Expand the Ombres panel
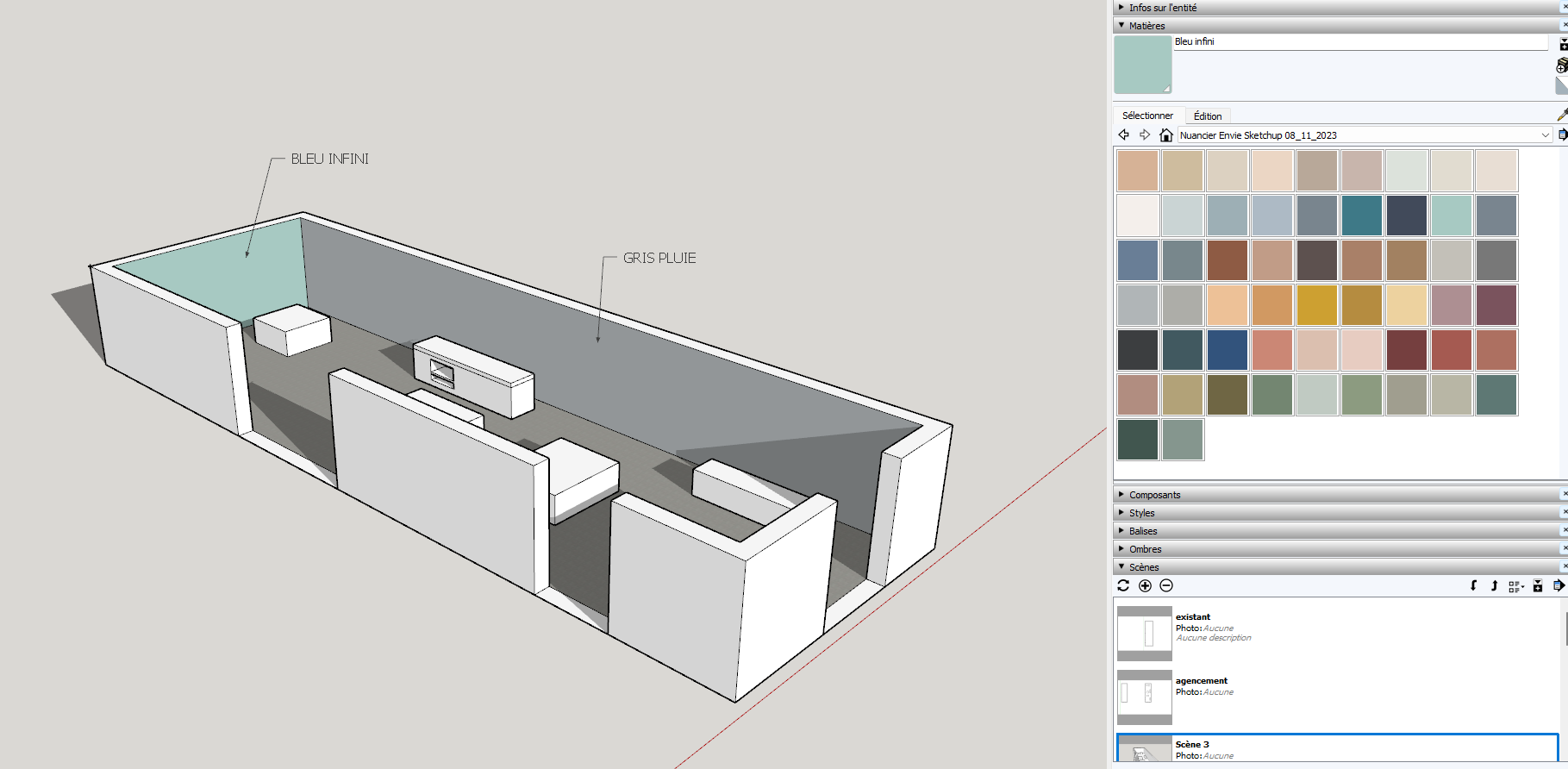The width and height of the screenshot is (1568, 769). point(1145,549)
